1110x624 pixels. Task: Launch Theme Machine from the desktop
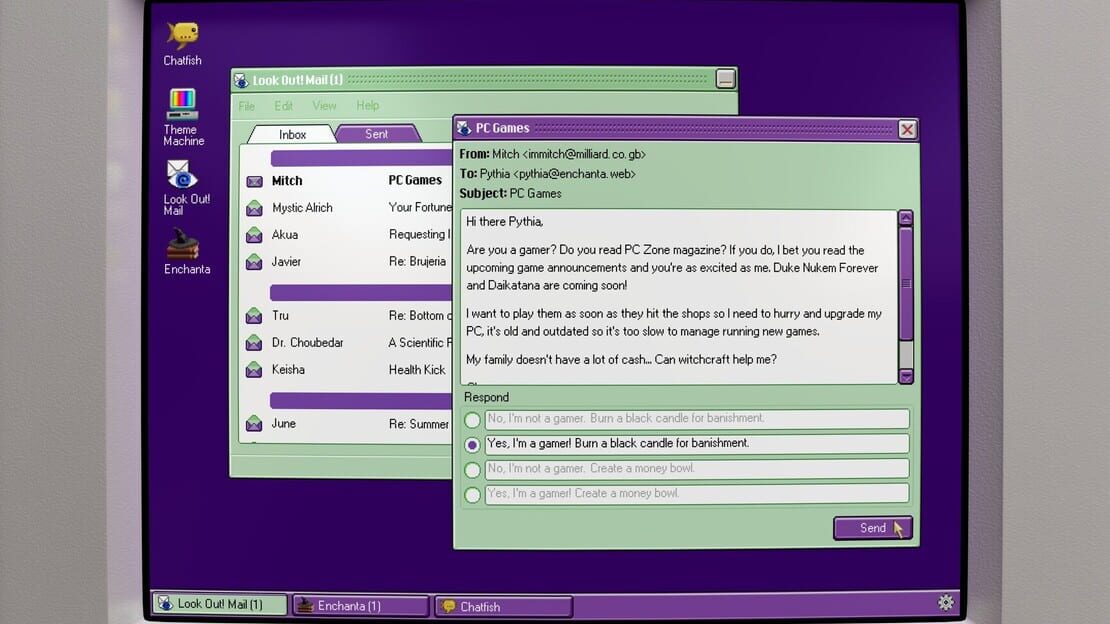click(x=183, y=117)
